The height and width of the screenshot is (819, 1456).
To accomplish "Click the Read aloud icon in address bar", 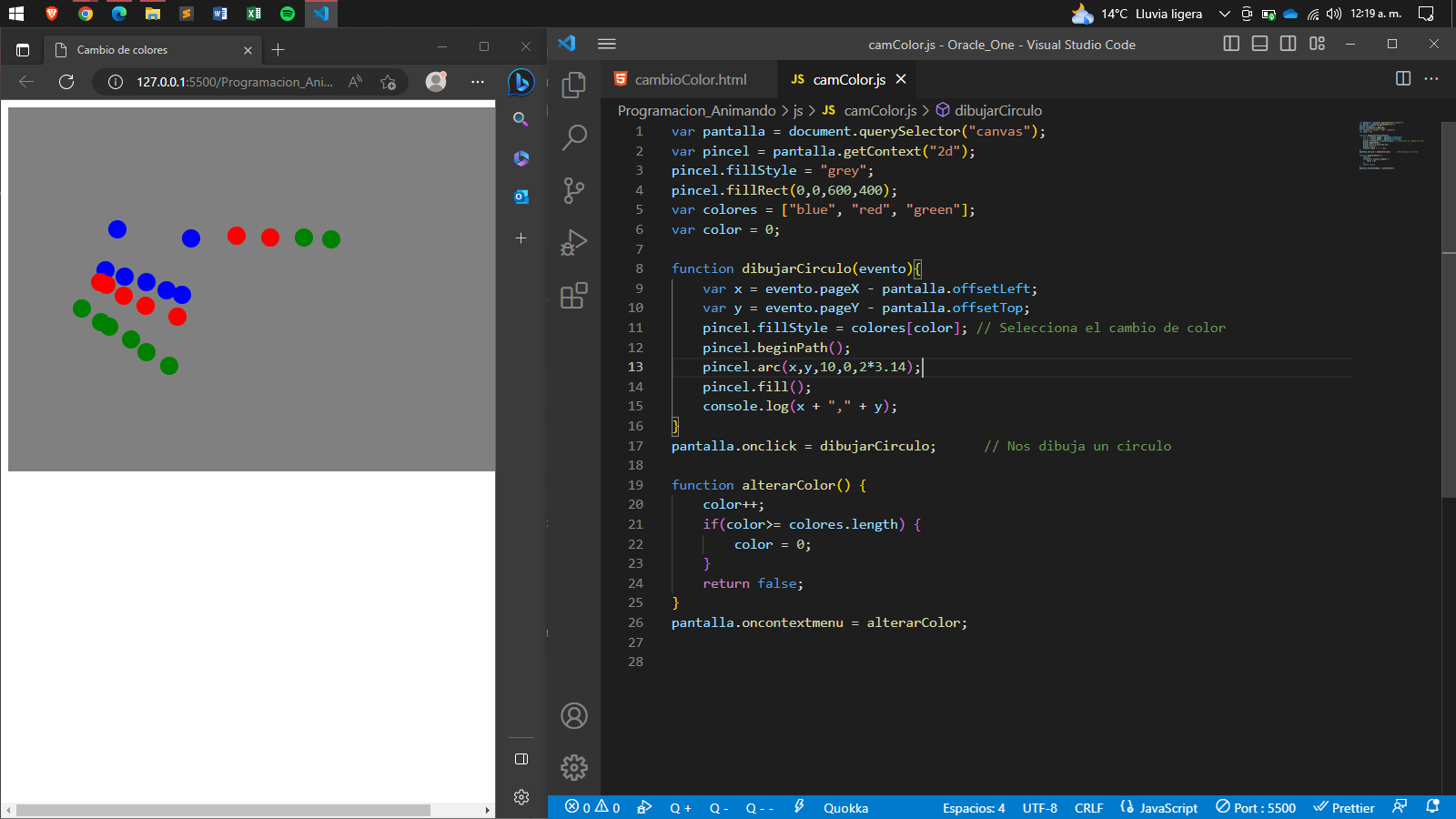I will [355, 82].
